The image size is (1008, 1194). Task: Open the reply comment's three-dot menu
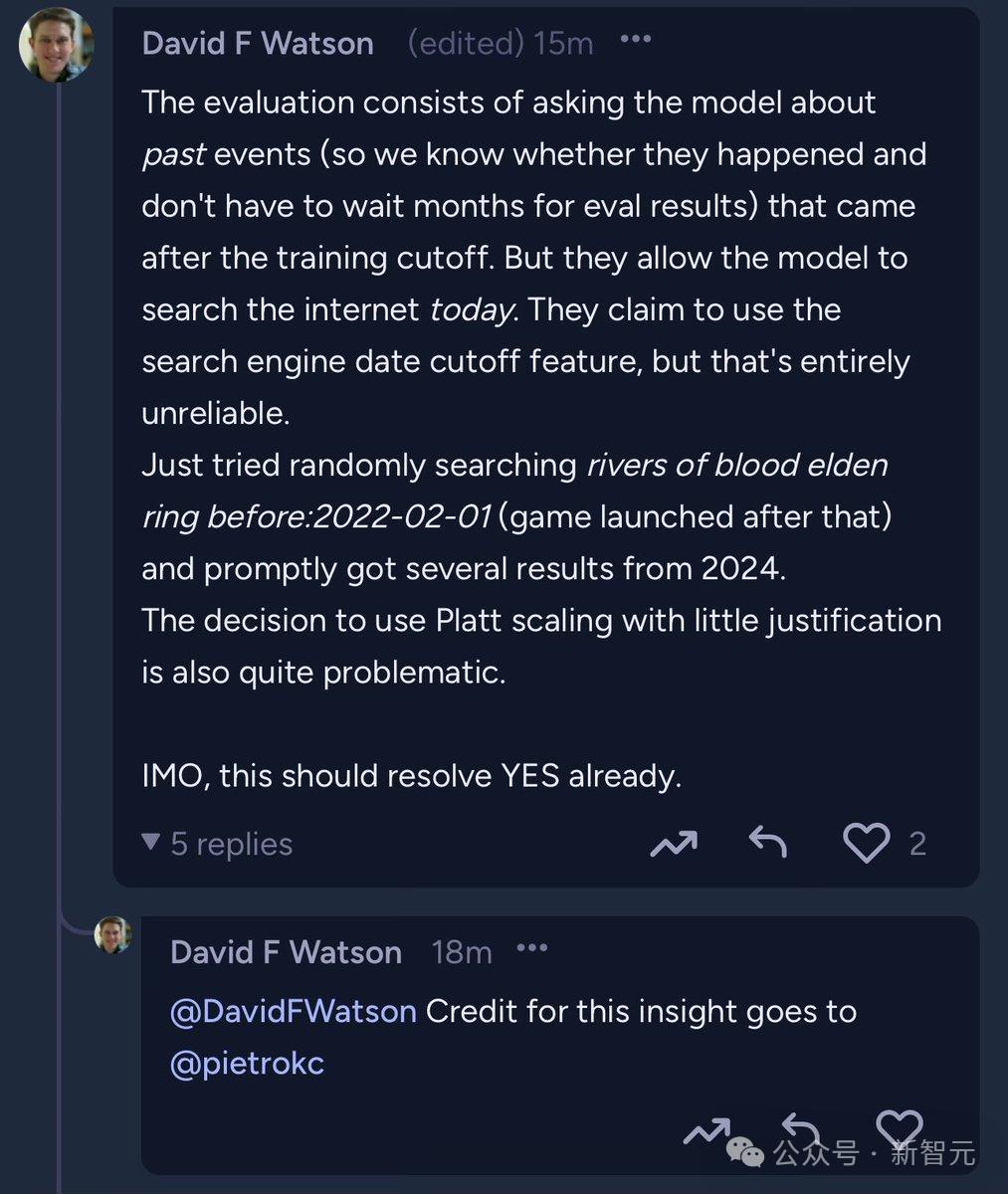tap(532, 948)
